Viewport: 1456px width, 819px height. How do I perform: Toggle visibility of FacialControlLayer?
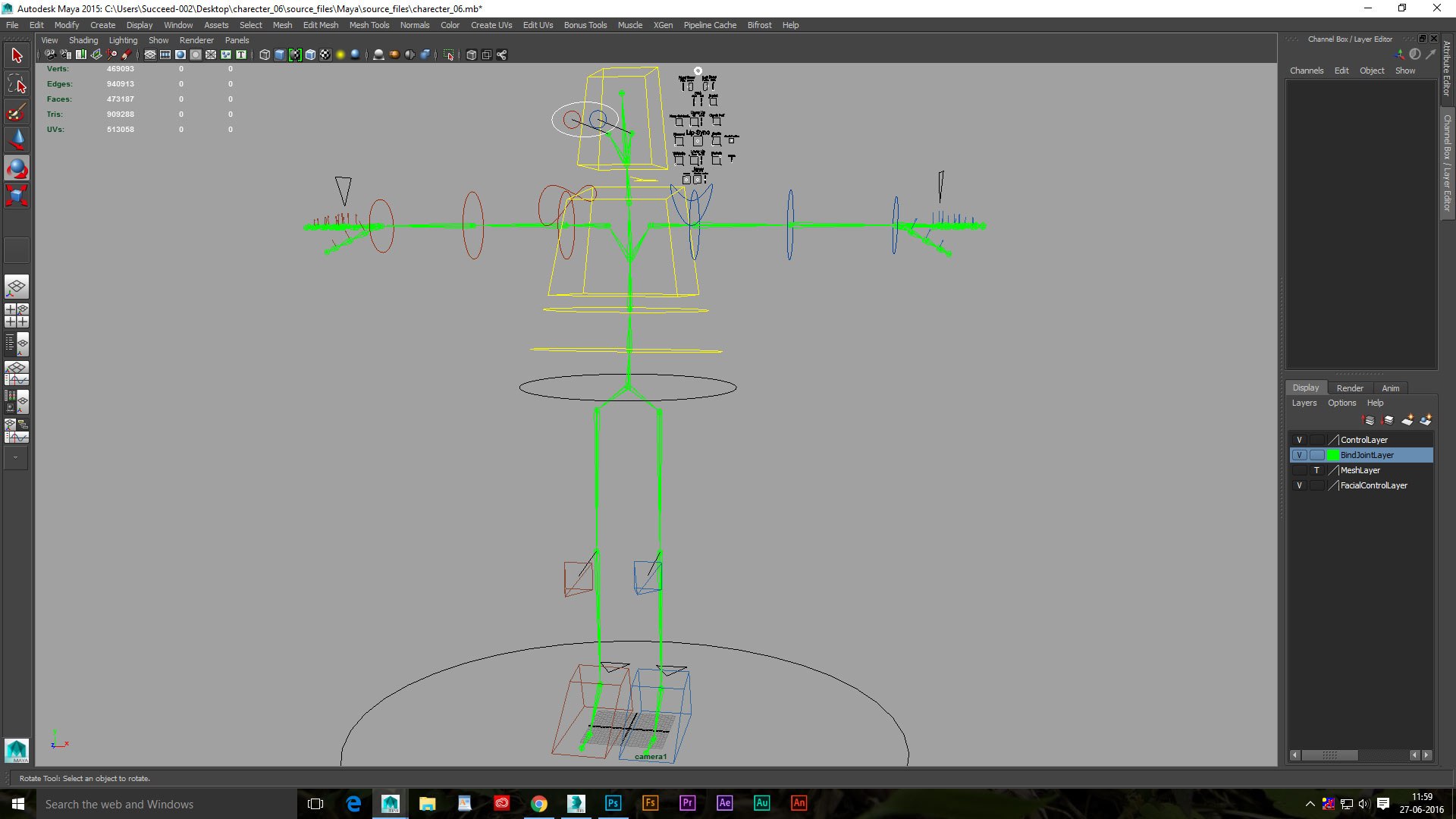coord(1299,485)
